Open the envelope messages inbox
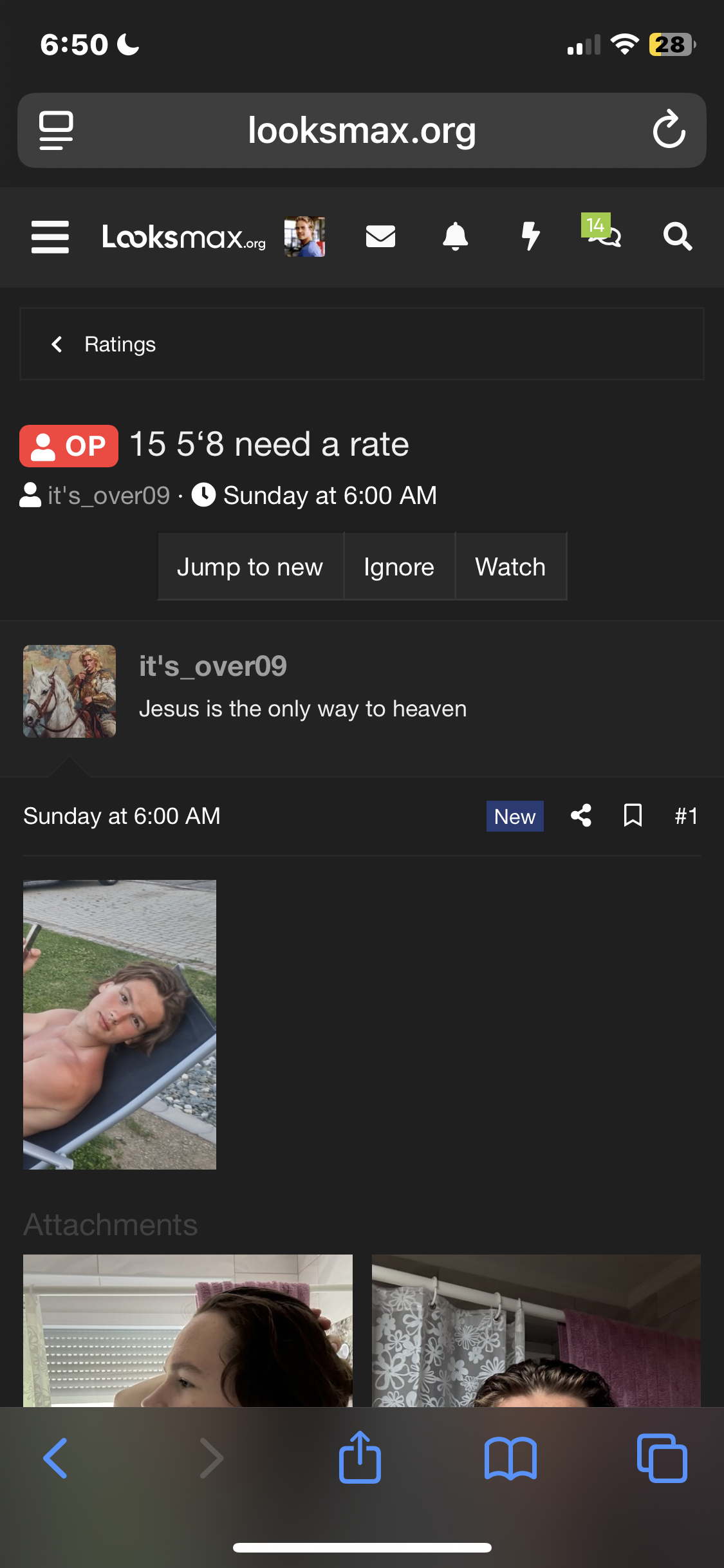724x1568 pixels. pyautogui.click(x=380, y=236)
